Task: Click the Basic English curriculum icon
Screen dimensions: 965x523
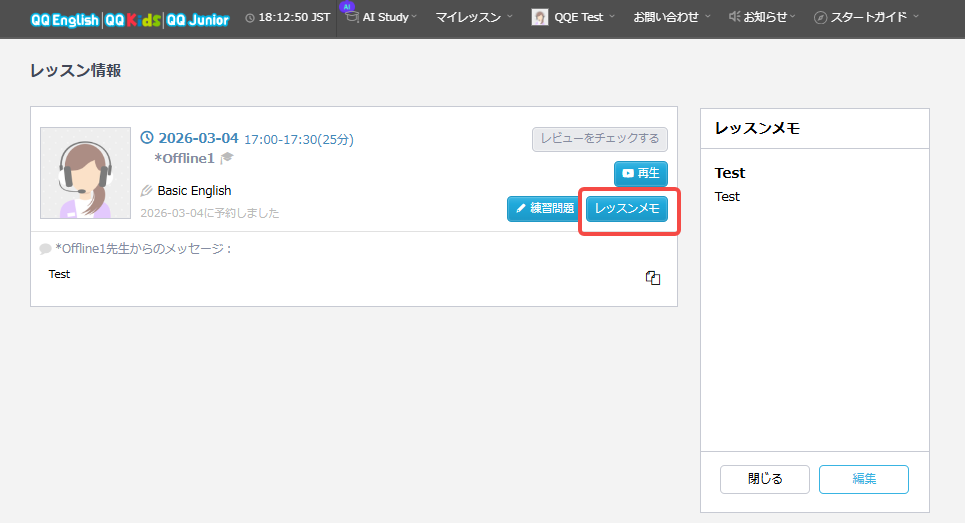Action: click(x=147, y=191)
